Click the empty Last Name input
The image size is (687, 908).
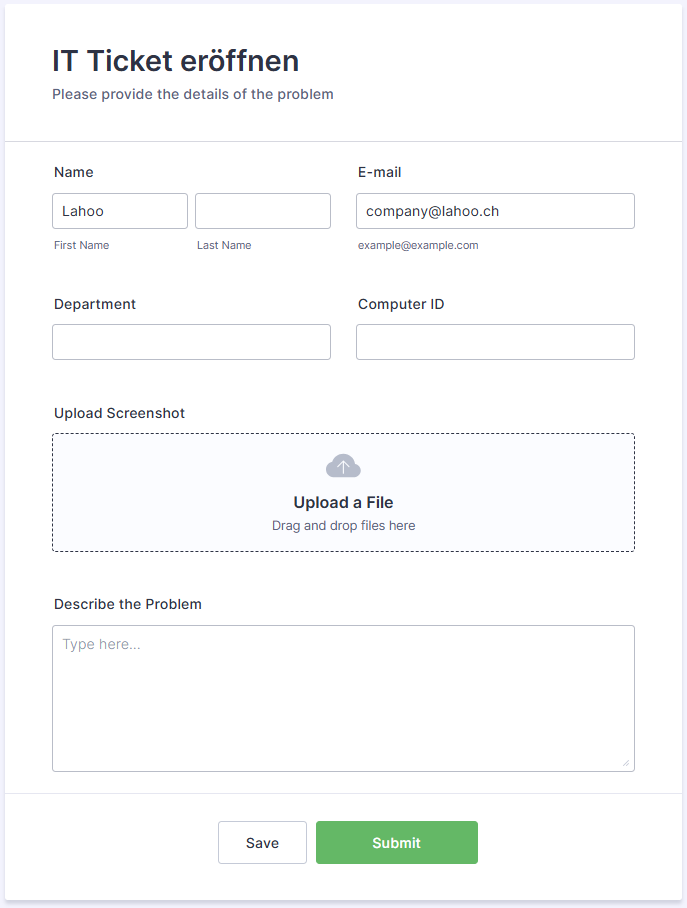pyautogui.click(x=263, y=211)
